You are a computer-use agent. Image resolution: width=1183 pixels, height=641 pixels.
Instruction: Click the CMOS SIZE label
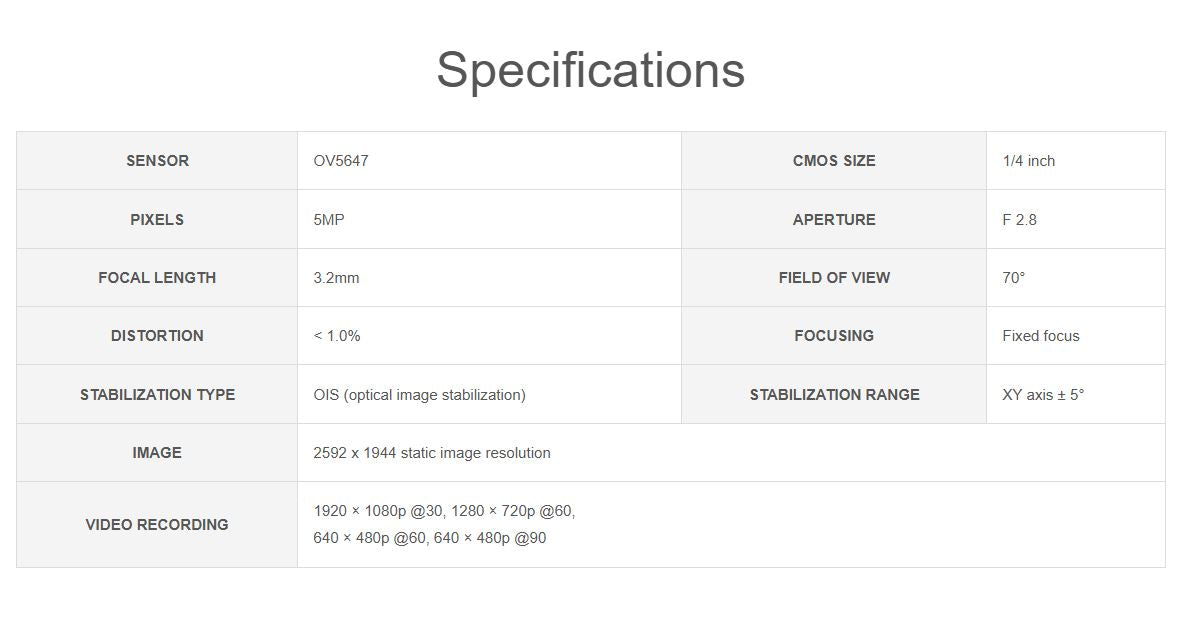(834, 161)
